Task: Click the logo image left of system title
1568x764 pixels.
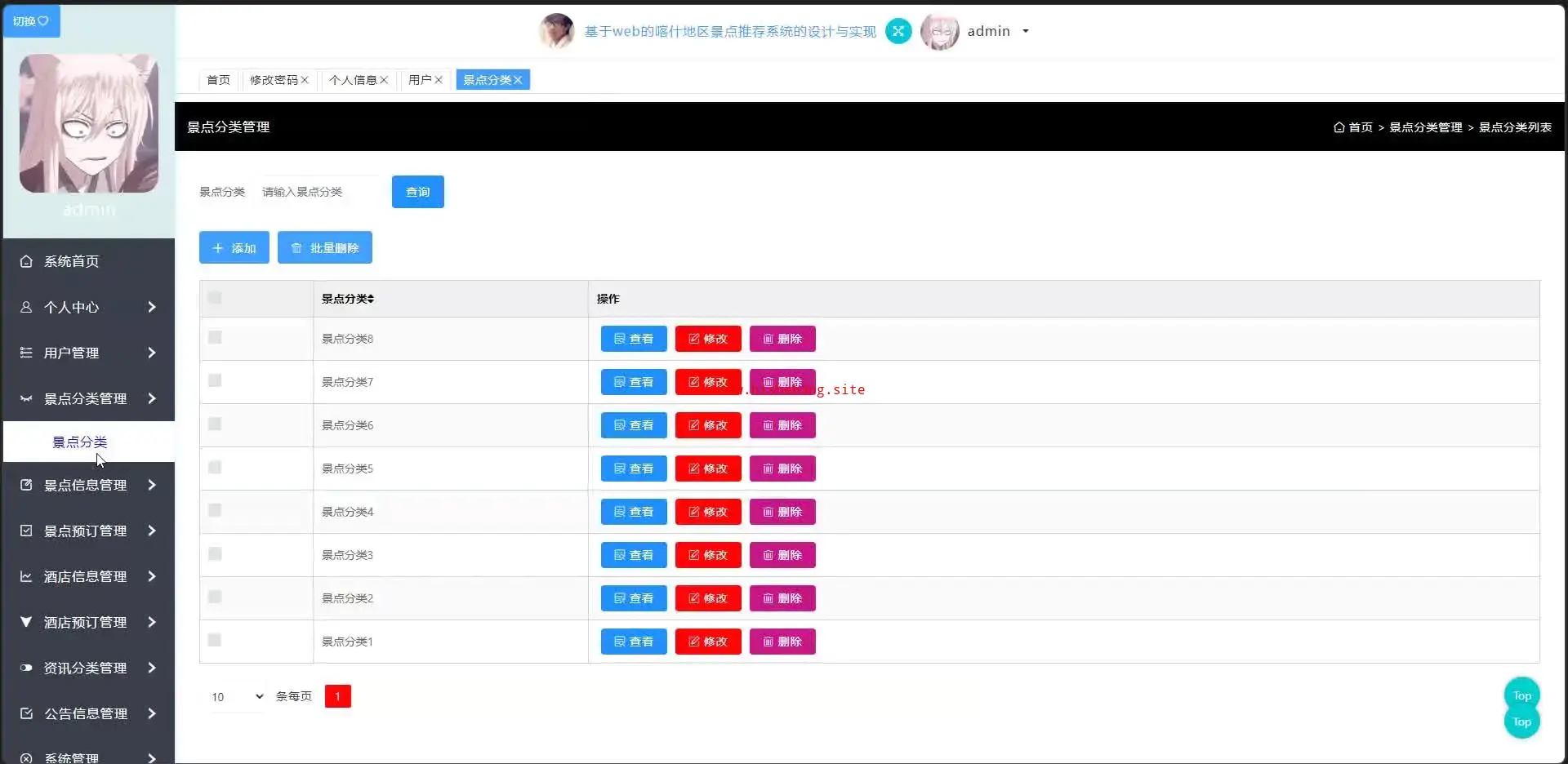Action: [x=557, y=31]
